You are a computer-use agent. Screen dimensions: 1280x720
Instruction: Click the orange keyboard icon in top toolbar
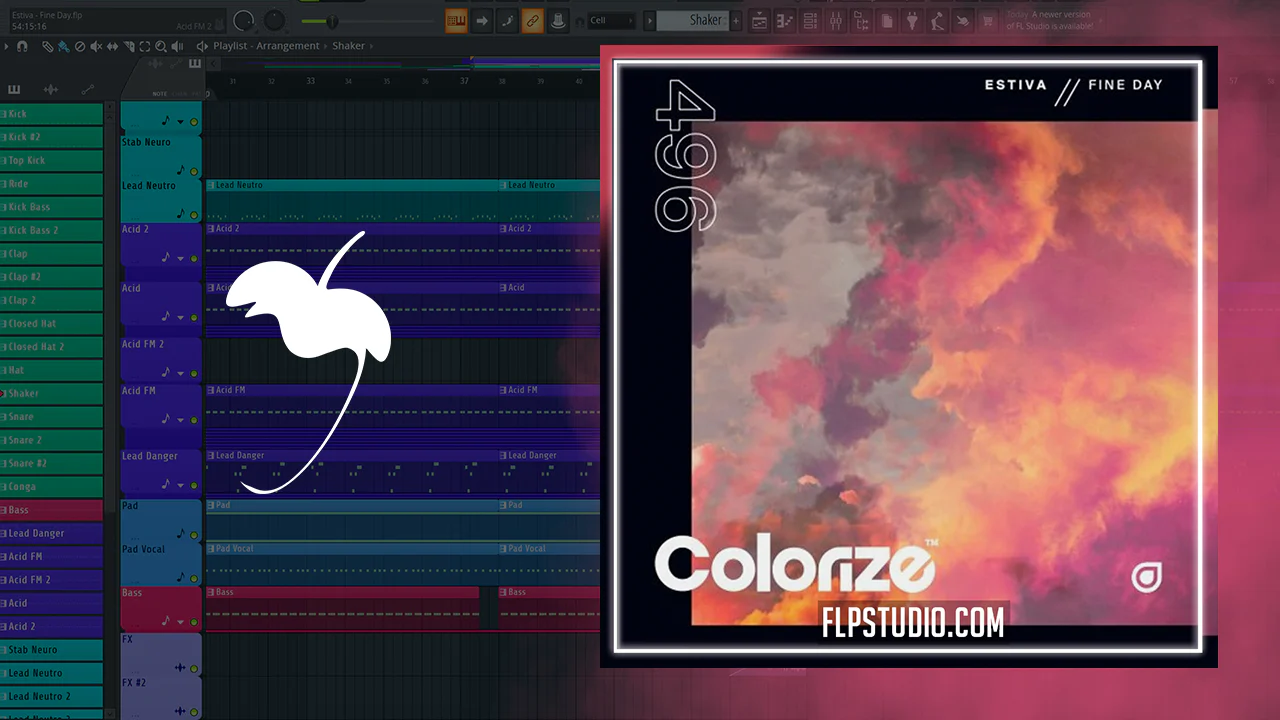coord(457,20)
